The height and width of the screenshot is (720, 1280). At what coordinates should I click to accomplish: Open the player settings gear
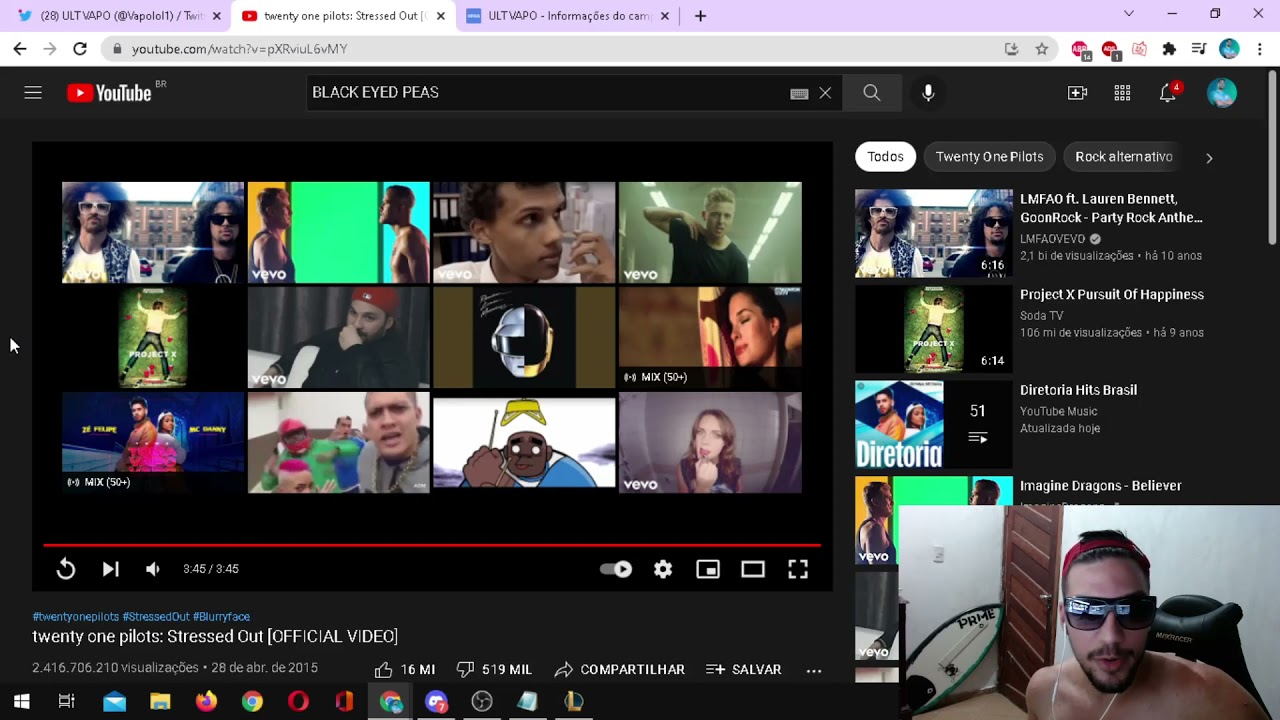pyautogui.click(x=663, y=569)
